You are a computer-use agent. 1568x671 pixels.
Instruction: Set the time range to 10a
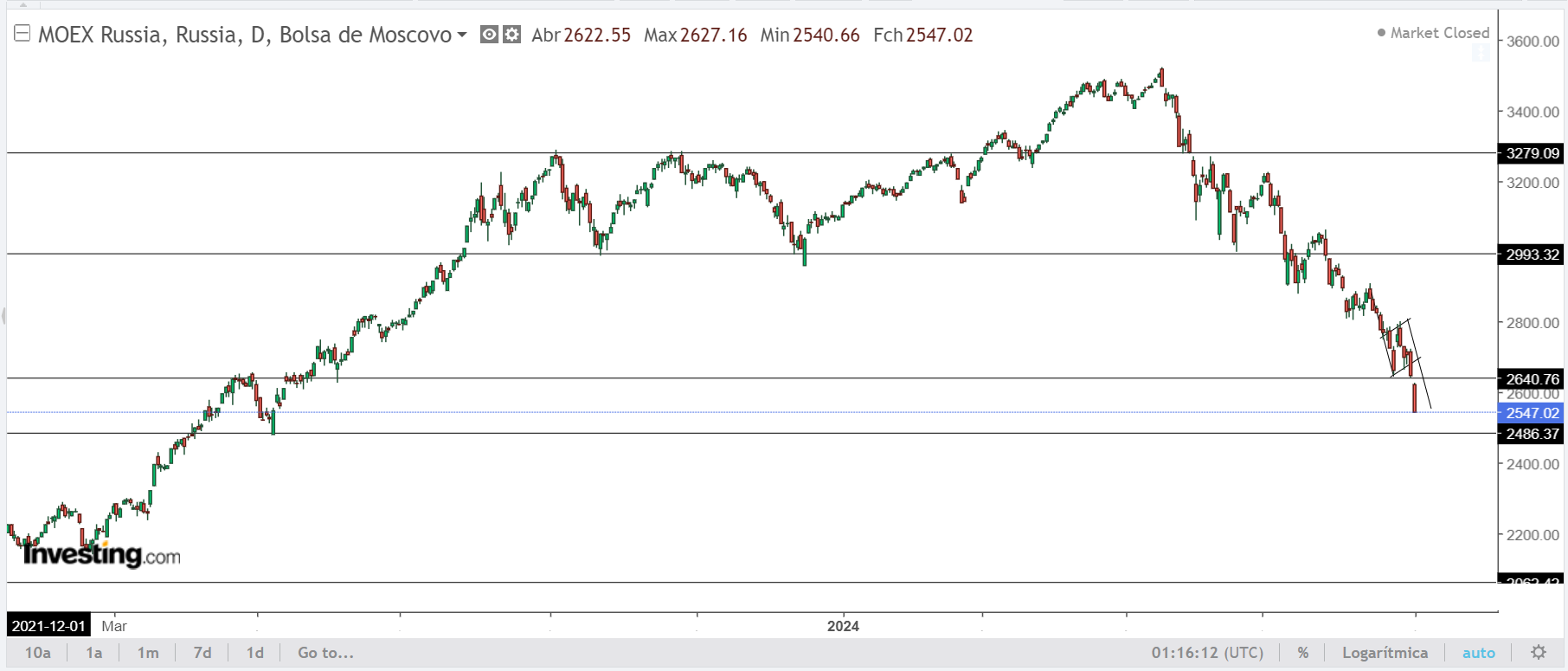click(37, 653)
